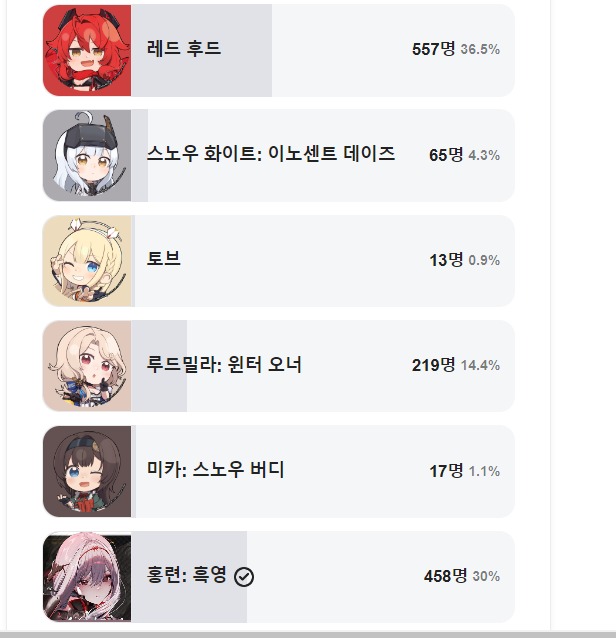Viewport: 616px width, 638px height.
Task: Click the 스노우 화이트 character avatar
Action: pos(87,155)
